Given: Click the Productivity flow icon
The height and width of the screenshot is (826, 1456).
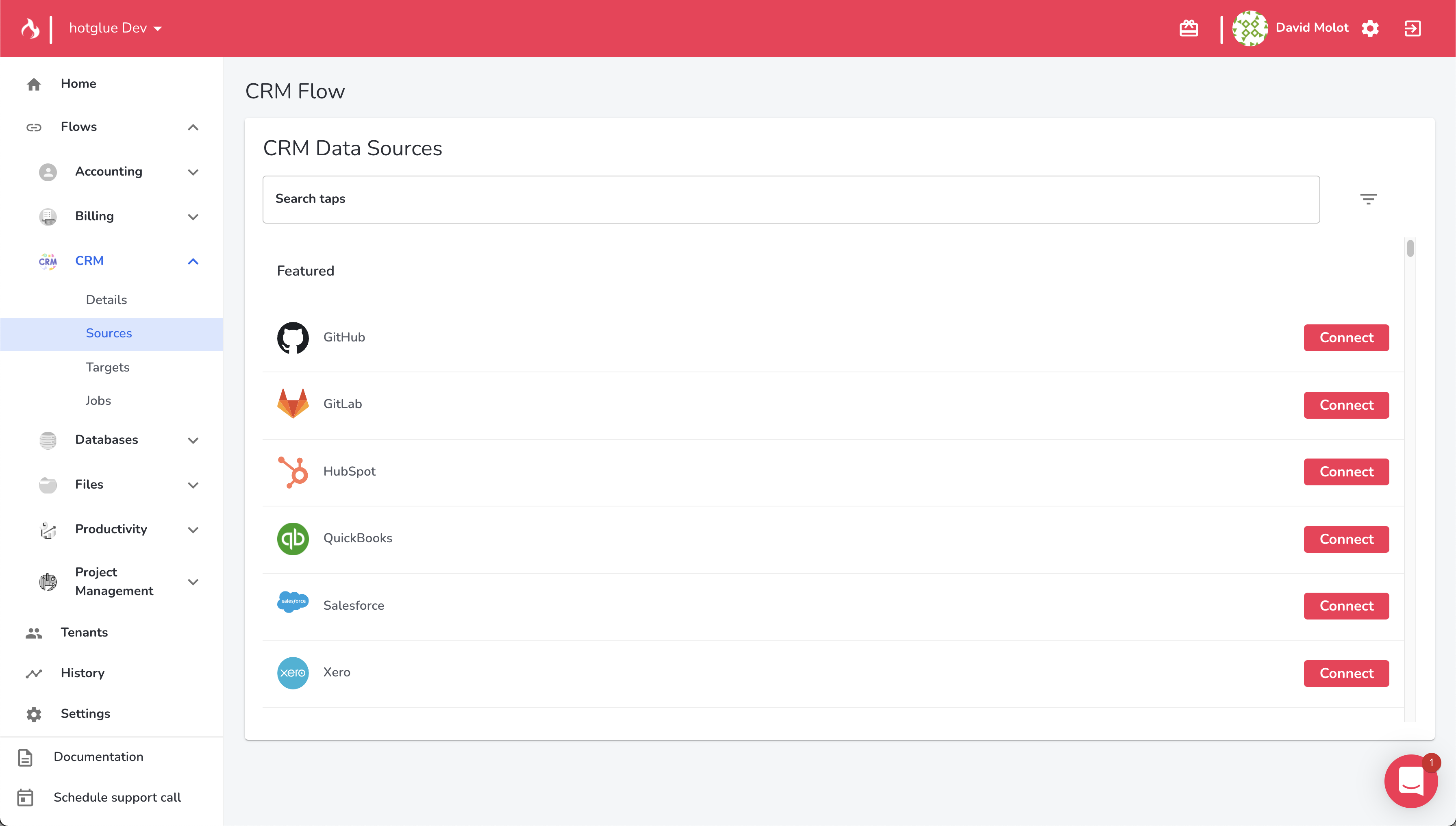Looking at the screenshot, I should click(x=48, y=530).
